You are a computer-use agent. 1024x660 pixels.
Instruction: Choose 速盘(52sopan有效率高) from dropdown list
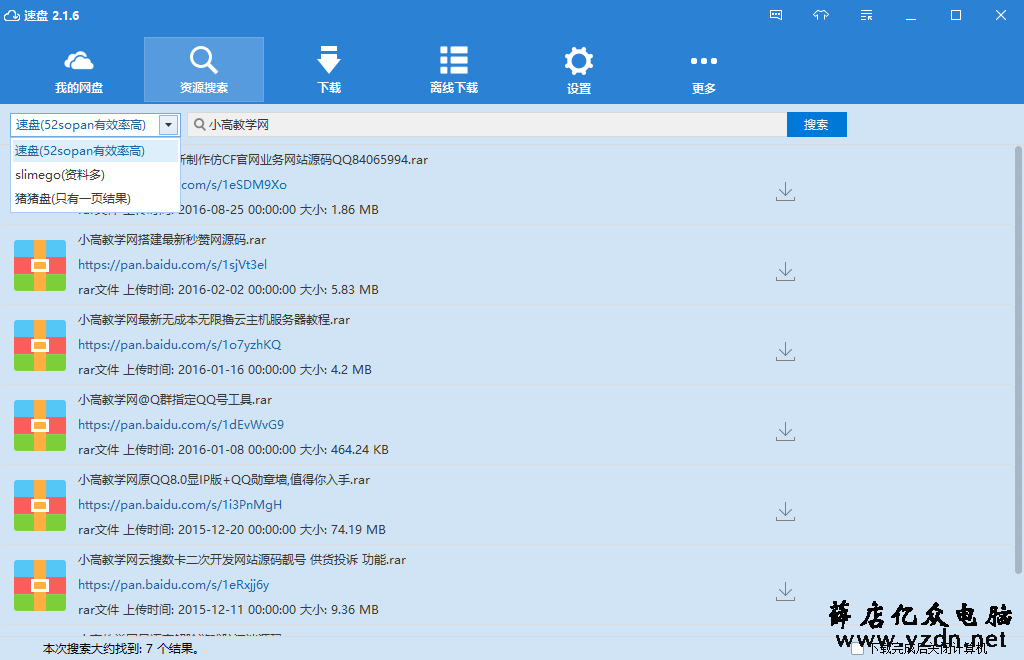pyautogui.click(x=95, y=151)
